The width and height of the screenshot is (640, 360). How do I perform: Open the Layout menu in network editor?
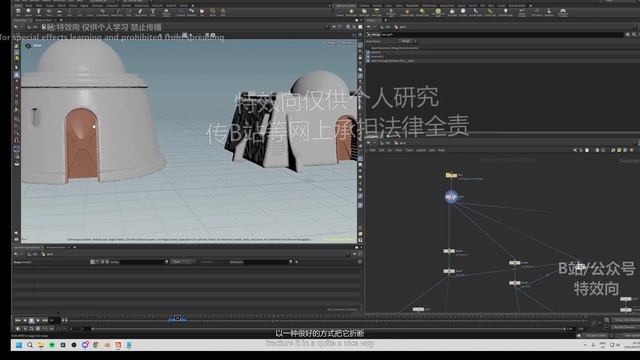point(421,150)
